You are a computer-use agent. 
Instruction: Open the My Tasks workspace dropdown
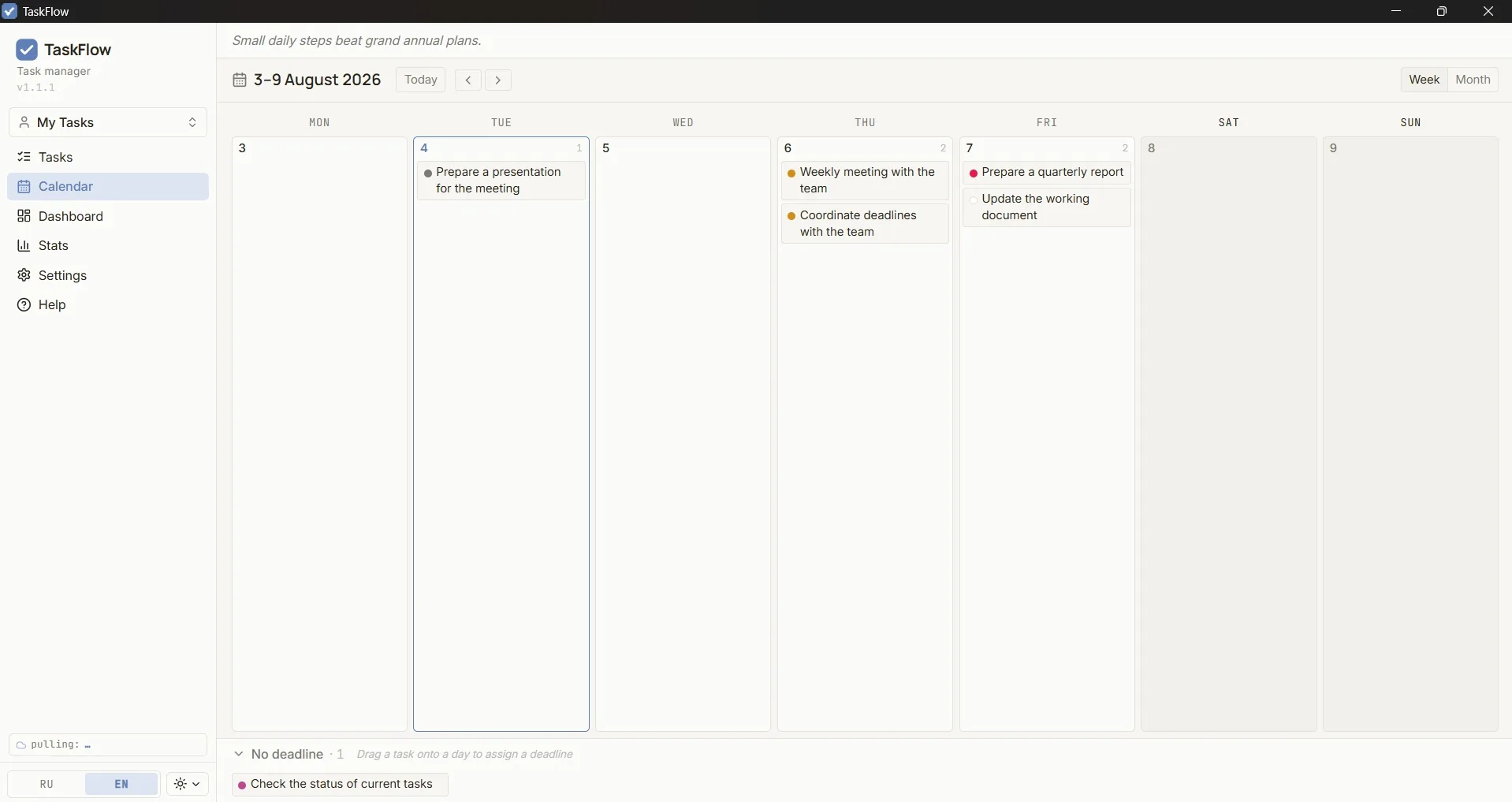pos(108,123)
